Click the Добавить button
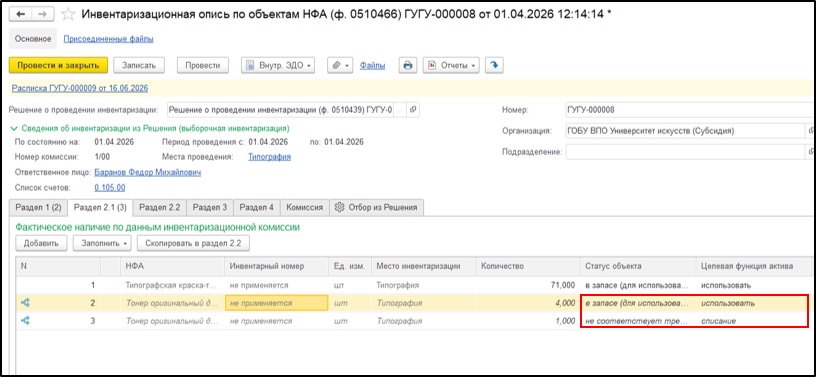 (x=41, y=243)
